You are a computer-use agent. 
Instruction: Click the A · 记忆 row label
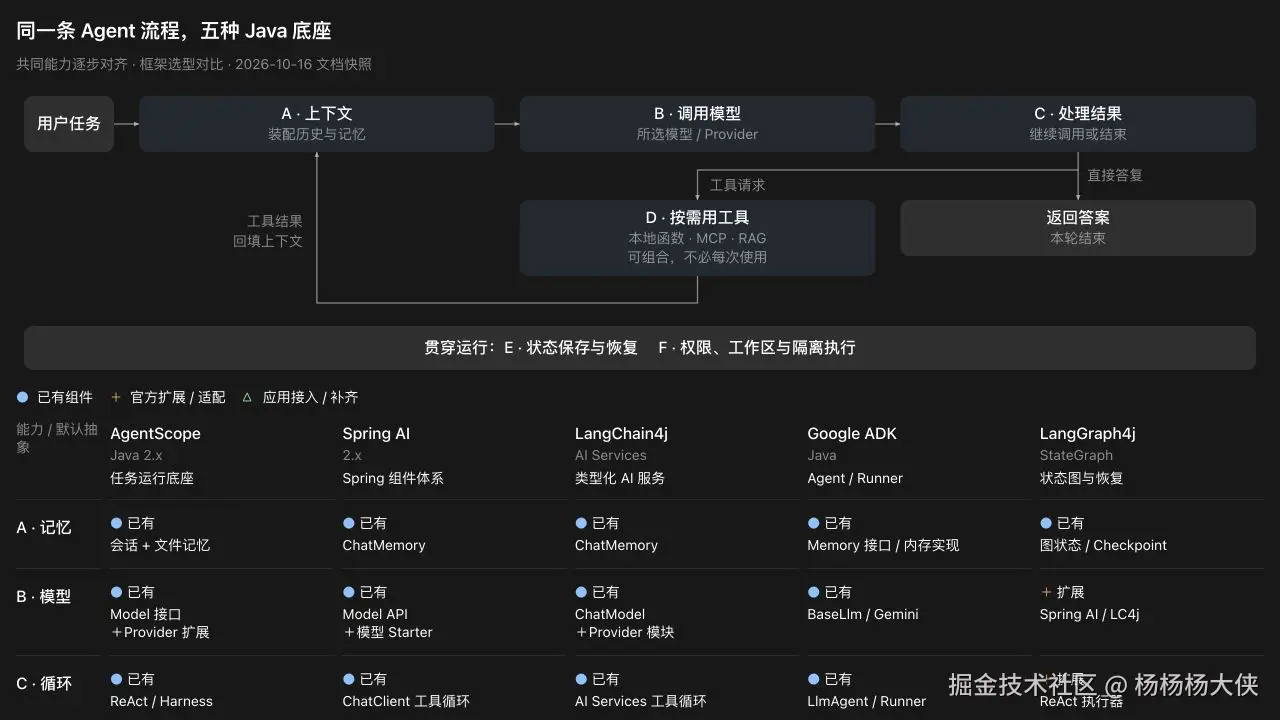point(44,527)
